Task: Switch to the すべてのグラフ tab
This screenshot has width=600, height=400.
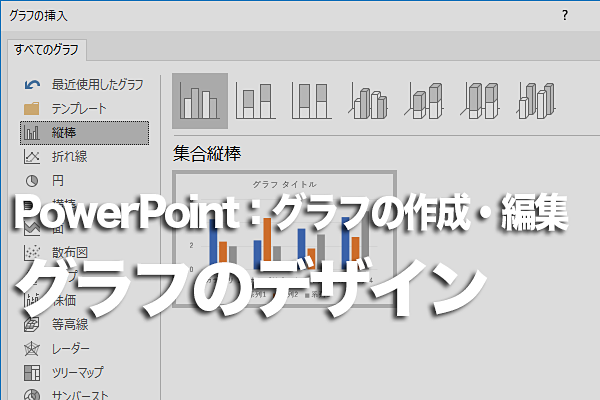Action: (x=47, y=50)
